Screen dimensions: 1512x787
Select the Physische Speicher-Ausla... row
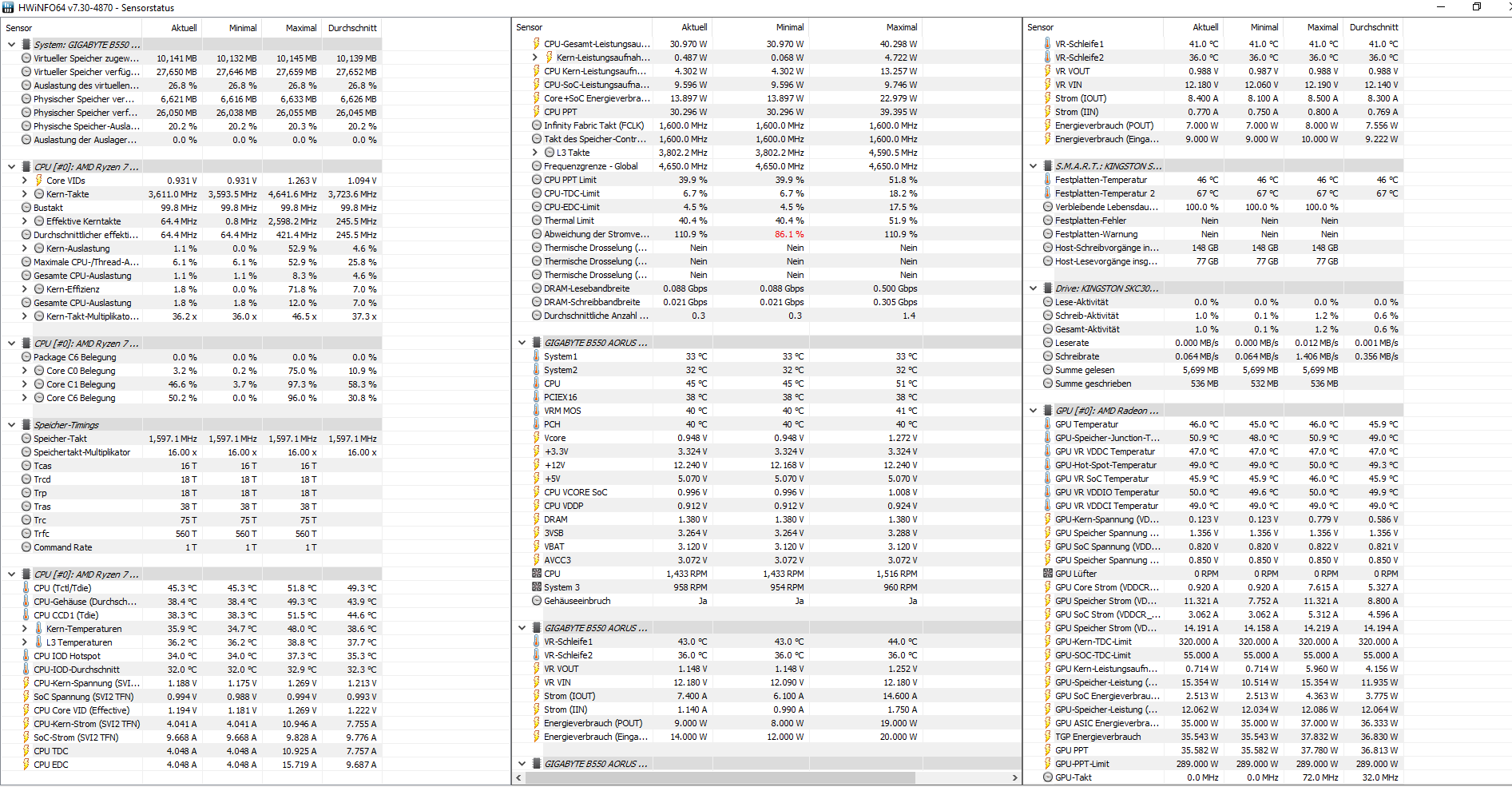[x=192, y=126]
